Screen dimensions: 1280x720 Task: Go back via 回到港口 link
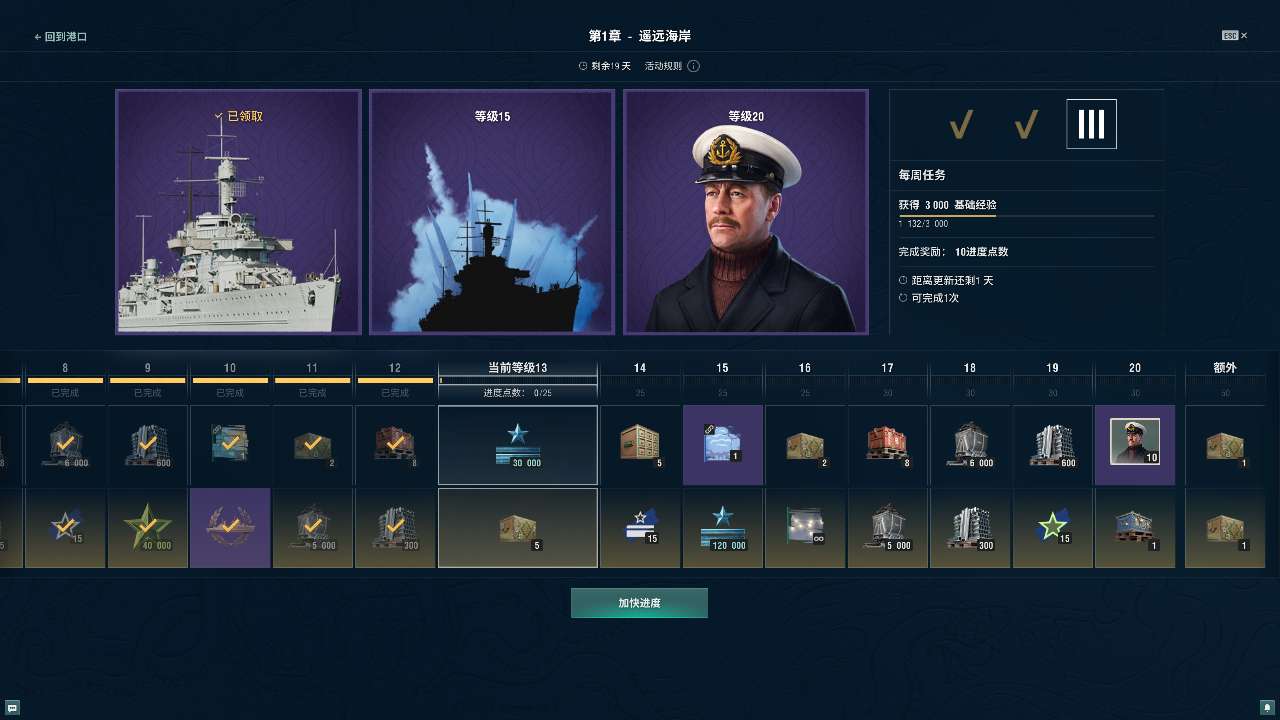pos(61,36)
